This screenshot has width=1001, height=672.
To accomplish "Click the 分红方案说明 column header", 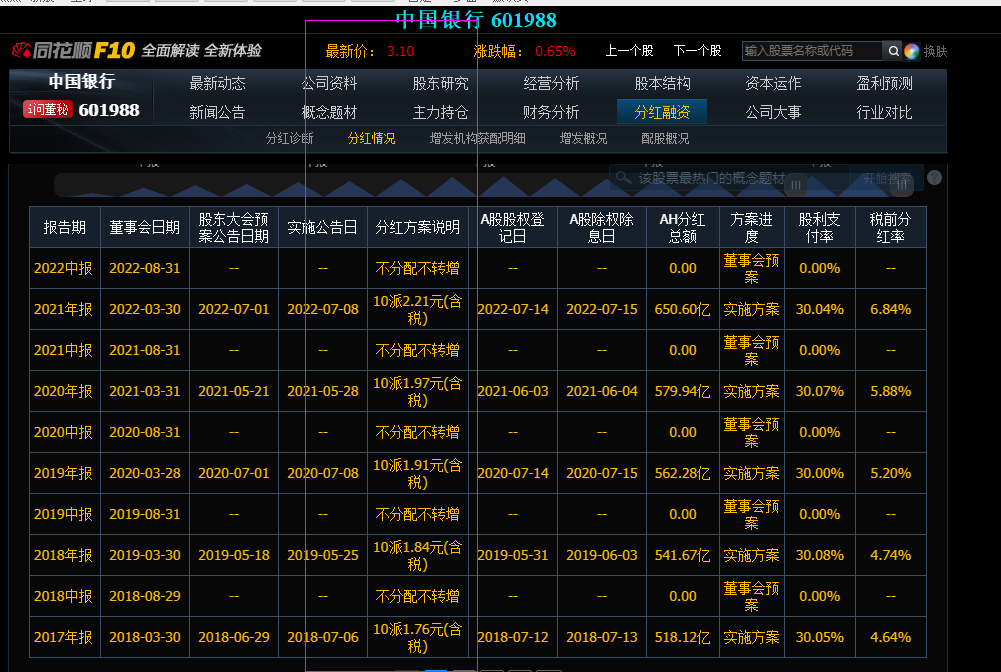I will click(x=418, y=227).
